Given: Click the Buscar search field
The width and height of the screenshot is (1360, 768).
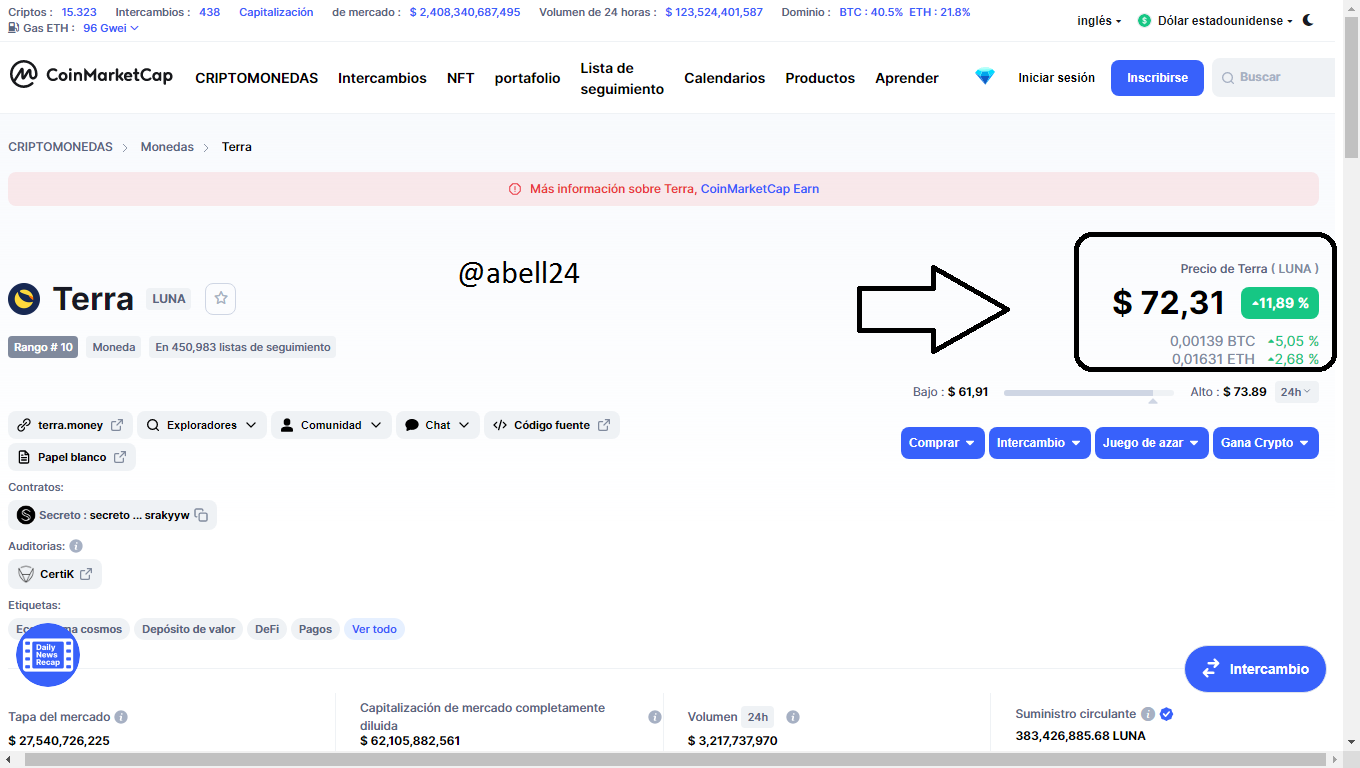Looking at the screenshot, I should 1274,78.
